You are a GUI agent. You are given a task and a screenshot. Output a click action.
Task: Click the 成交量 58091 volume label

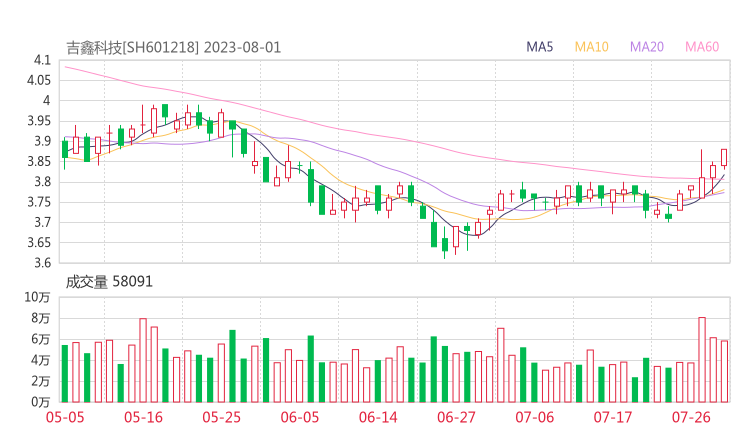[x=109, y=282]
